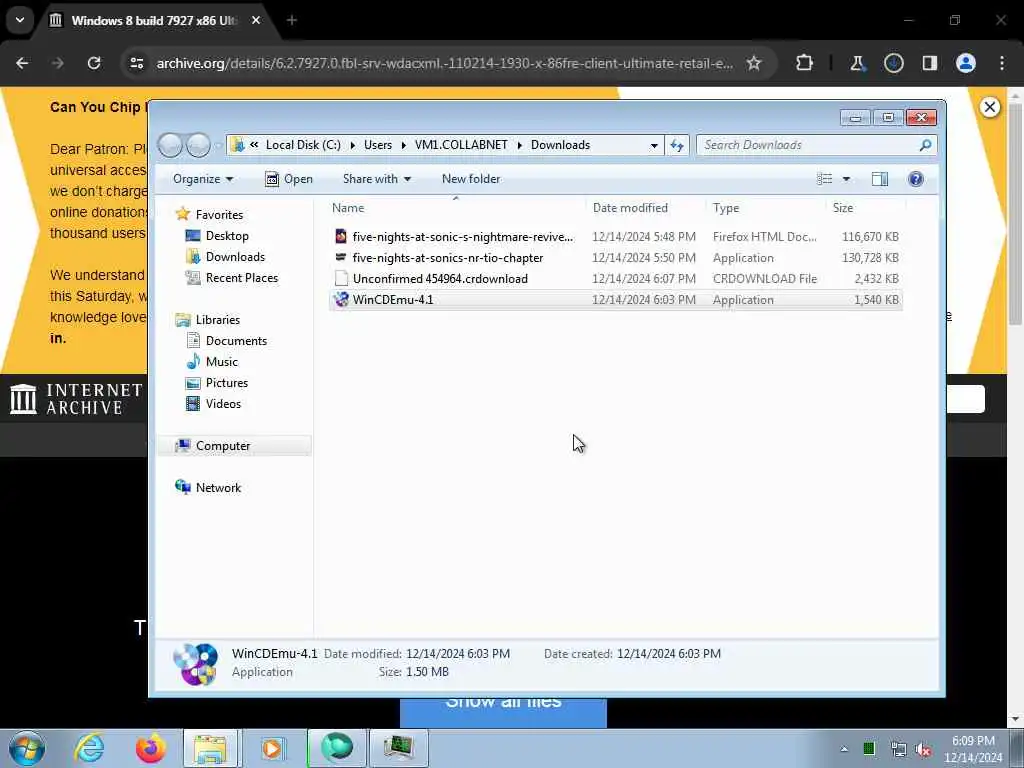Click the volume icon in system tray
1024x768 pixels.
coord(923,750)
